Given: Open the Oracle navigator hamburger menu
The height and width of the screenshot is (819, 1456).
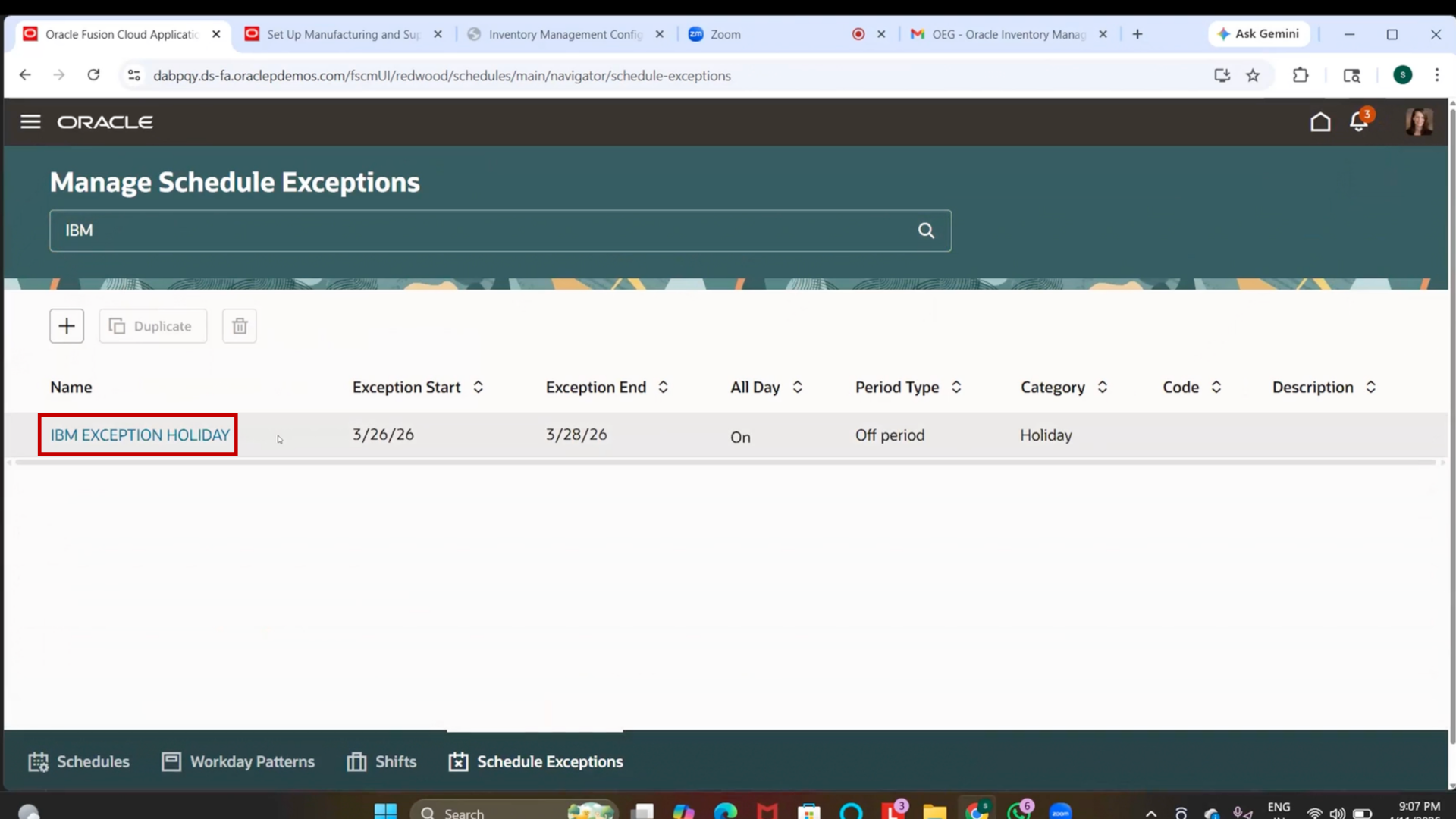Looking at the screenshot, I should (x=30, y=121).
